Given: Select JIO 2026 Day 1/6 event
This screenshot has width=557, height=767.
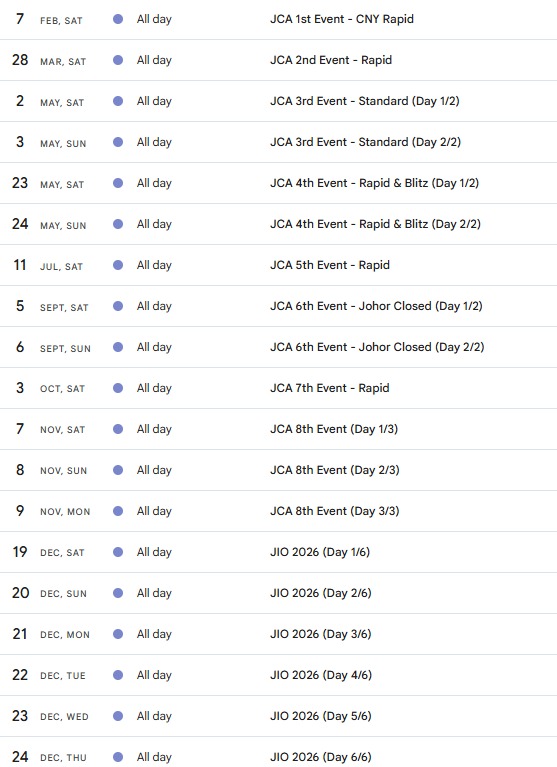Looking at the screenshot, I should [x=320, y=552].
